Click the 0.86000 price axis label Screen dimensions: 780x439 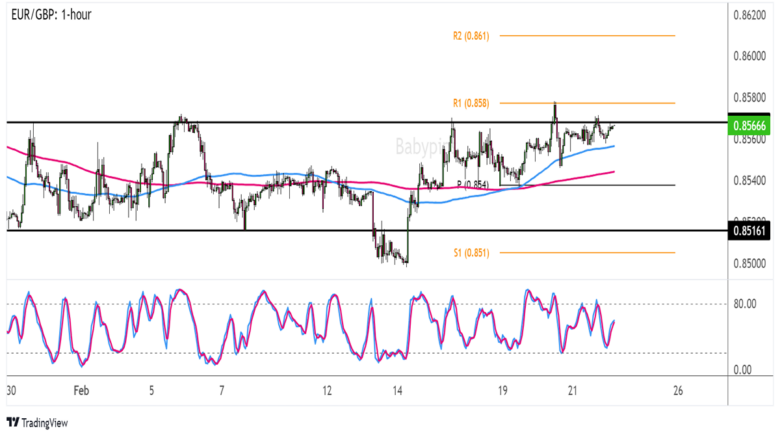pos(749,56)
